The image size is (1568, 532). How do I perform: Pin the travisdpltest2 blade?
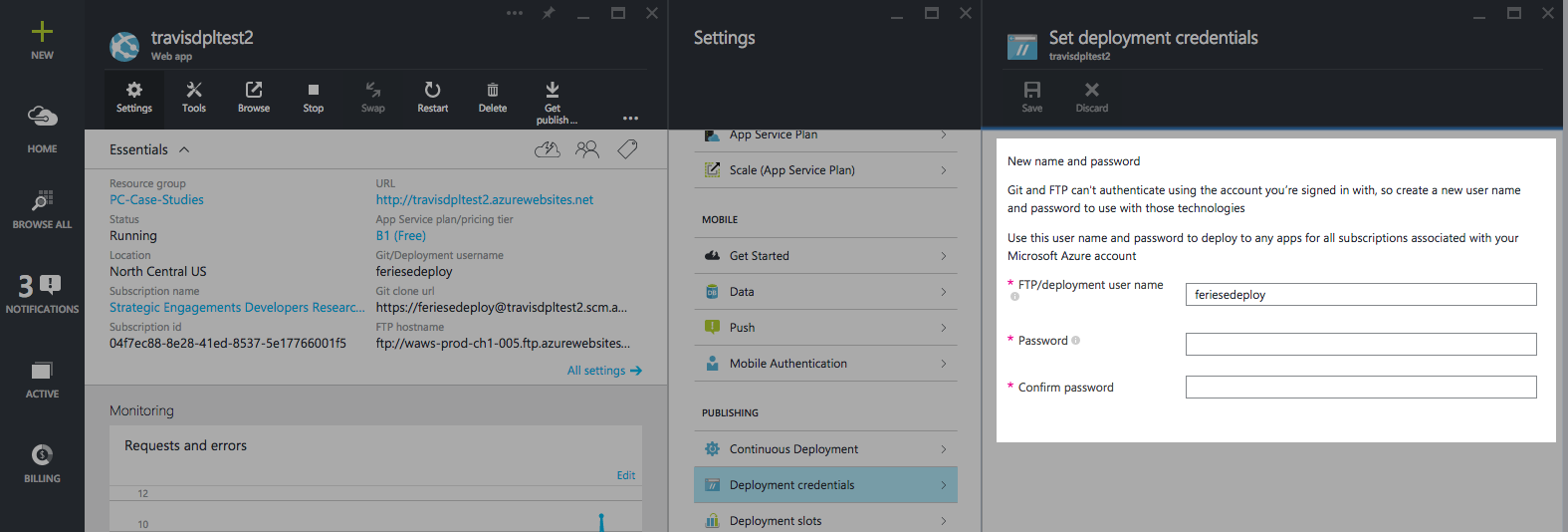point(549,13)
